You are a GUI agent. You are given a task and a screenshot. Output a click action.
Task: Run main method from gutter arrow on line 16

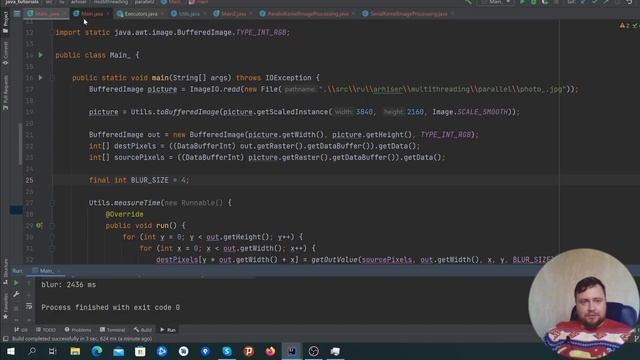tap(40, 78)
